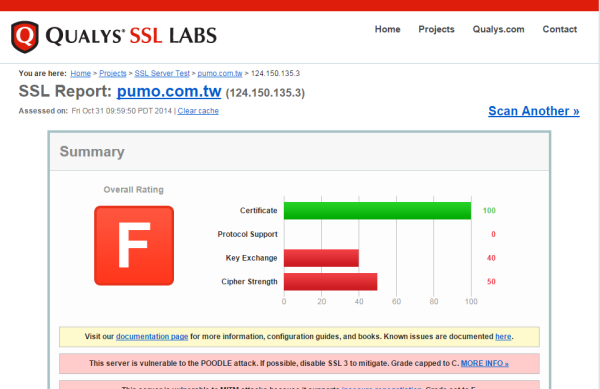Click the Protocol Support chart label
The image size is (600, 389).
coord(248,234)
